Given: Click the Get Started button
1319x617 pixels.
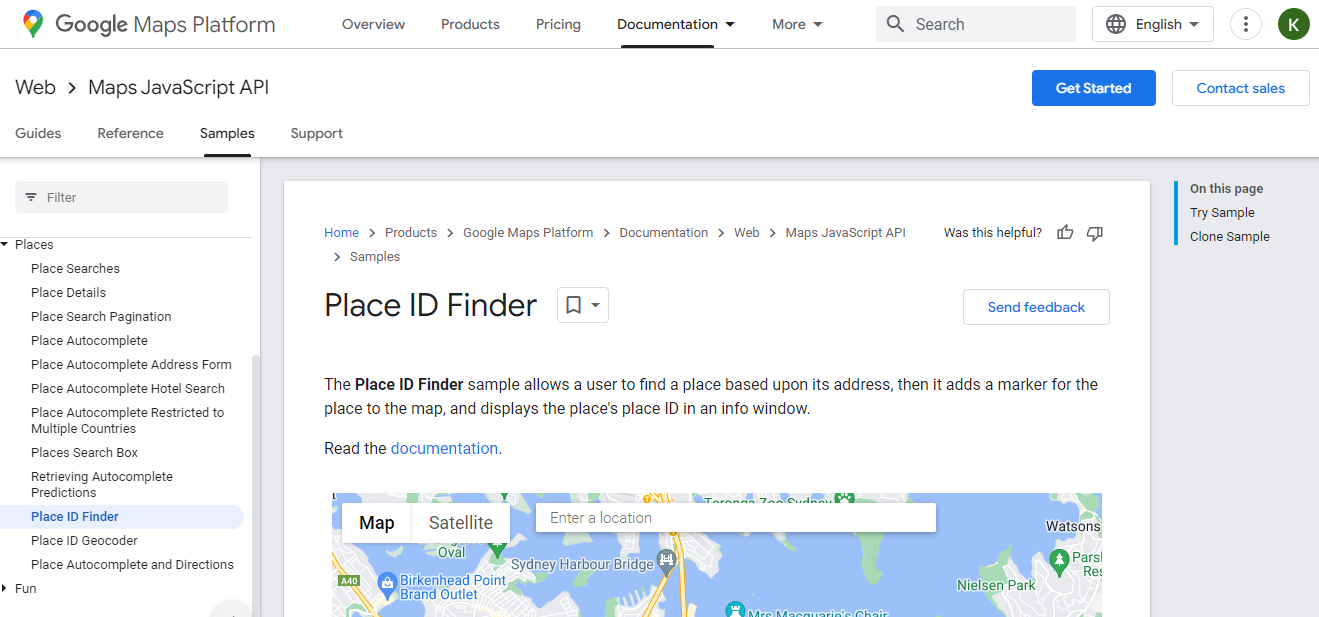Looking at the screenshot, I should point(1094,88).
